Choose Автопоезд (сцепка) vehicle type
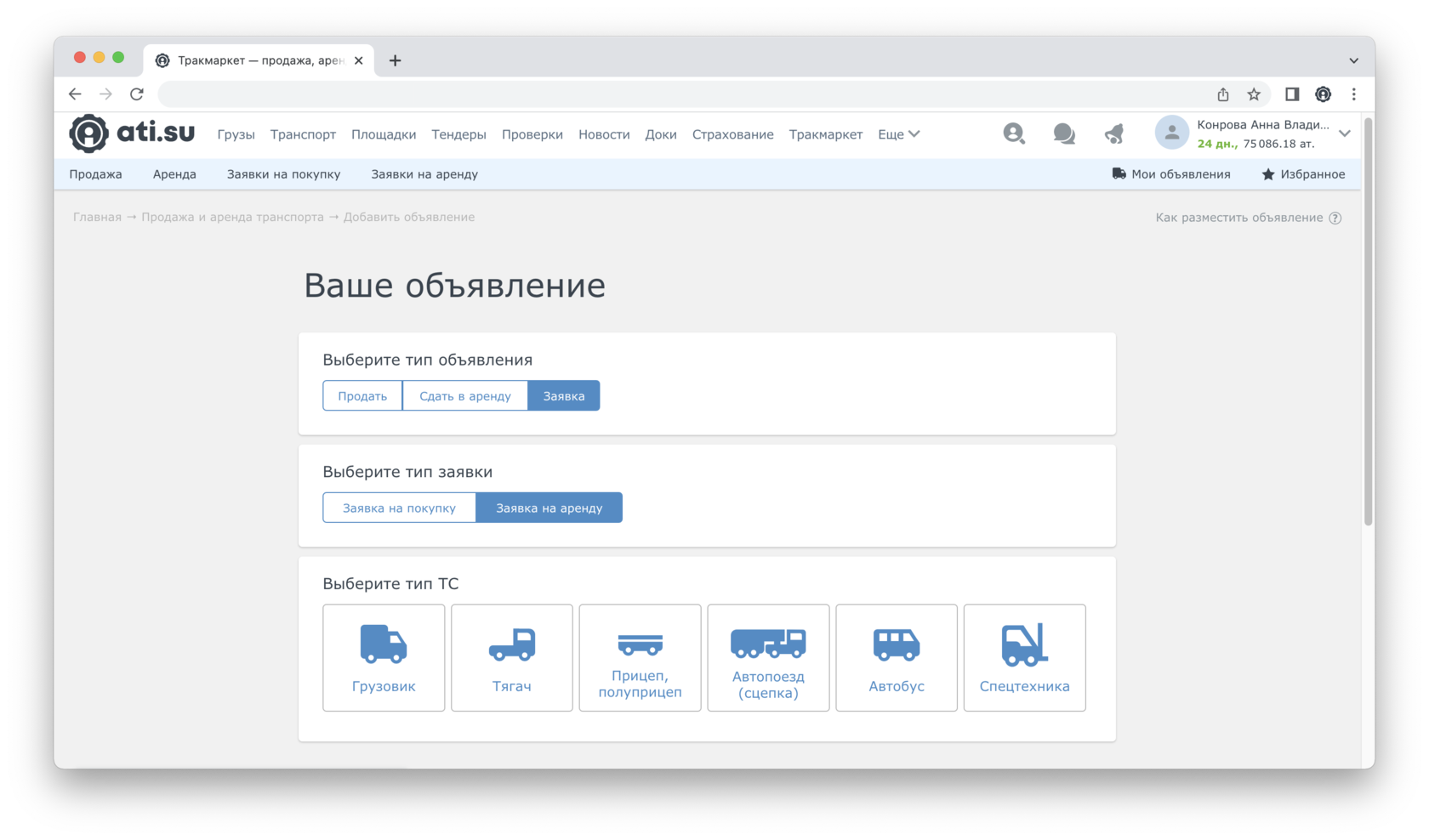This screenshot has width=1429, height=840. 768,657
